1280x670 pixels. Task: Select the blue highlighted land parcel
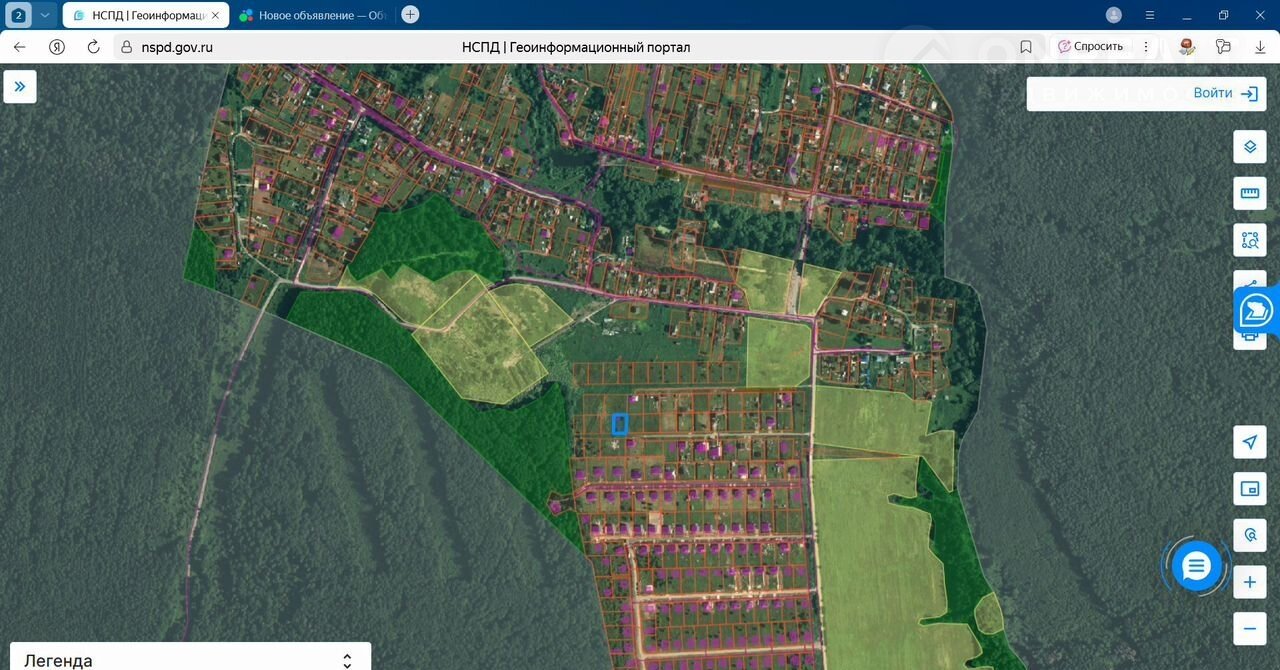tap(620, 424)
